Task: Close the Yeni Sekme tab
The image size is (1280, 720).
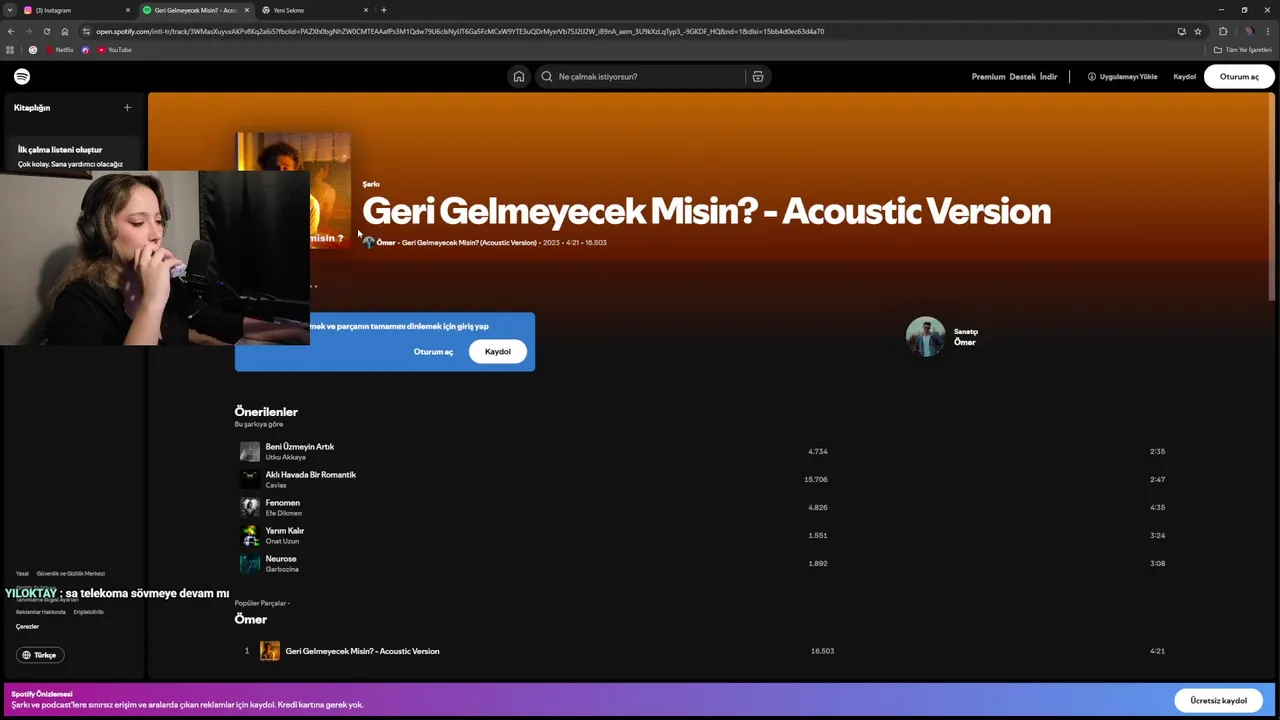Action: point(365,10)
